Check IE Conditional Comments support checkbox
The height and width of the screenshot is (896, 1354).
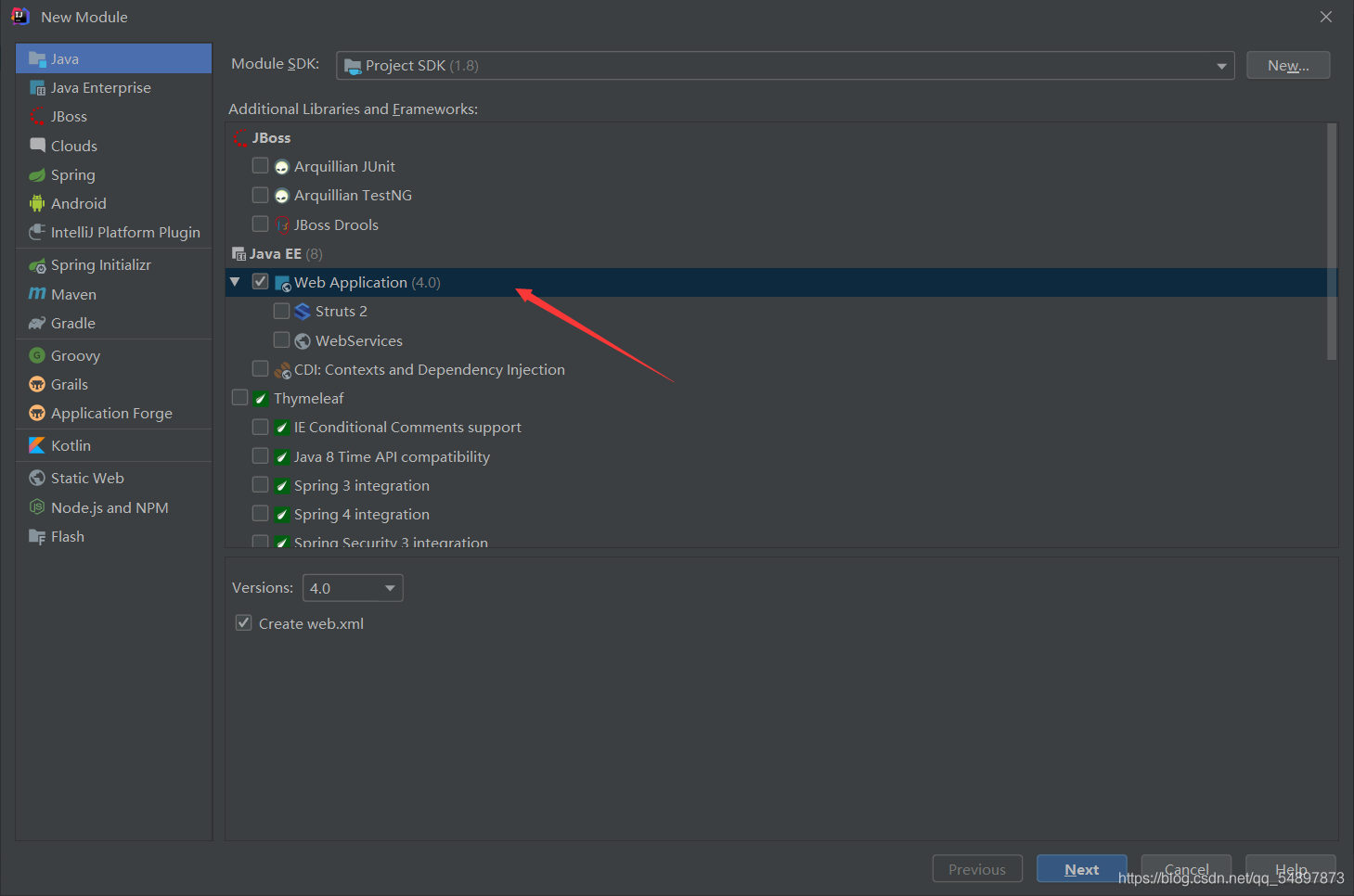260,427
